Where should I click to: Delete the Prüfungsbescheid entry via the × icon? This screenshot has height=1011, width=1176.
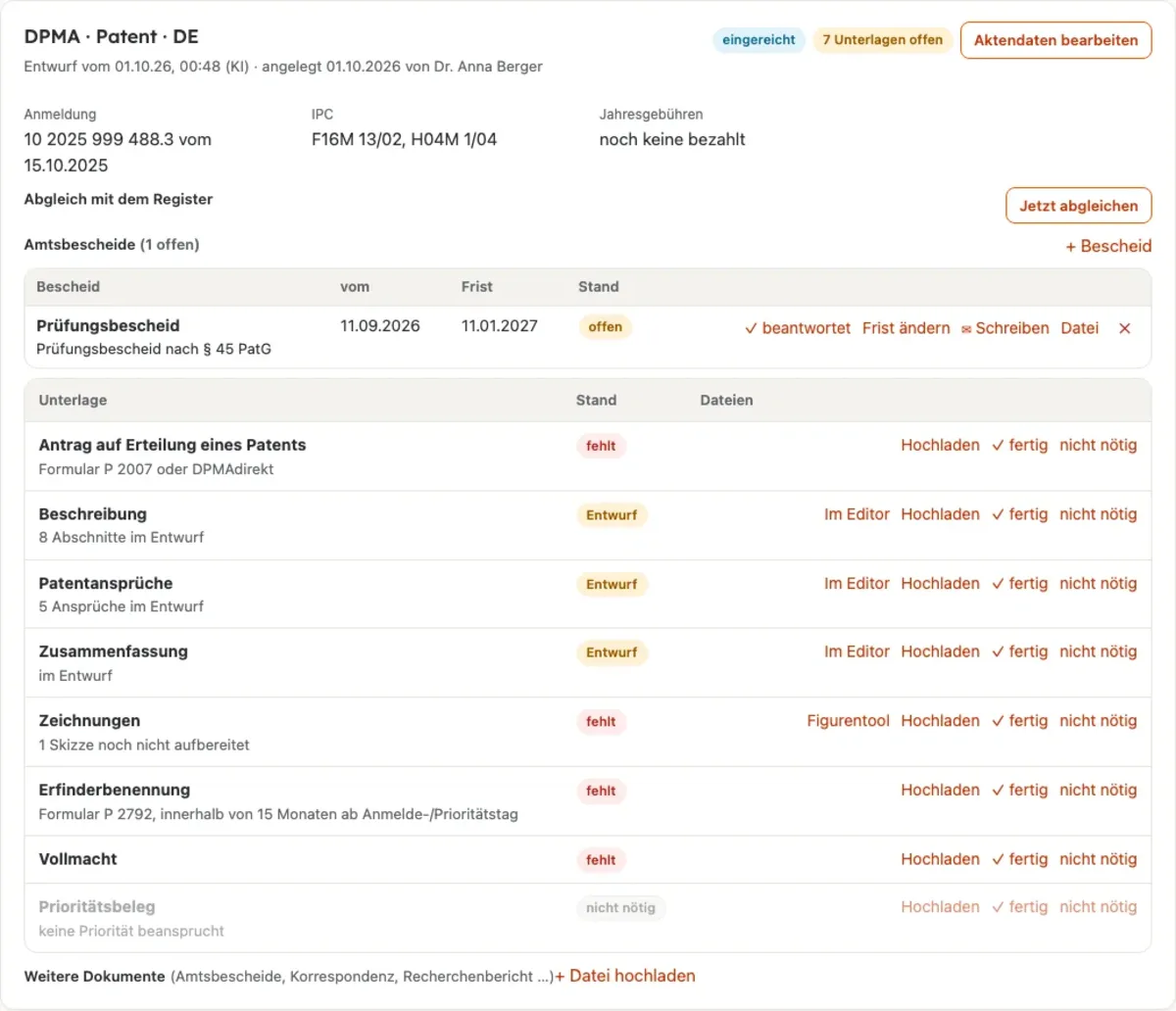(1125, 328)
